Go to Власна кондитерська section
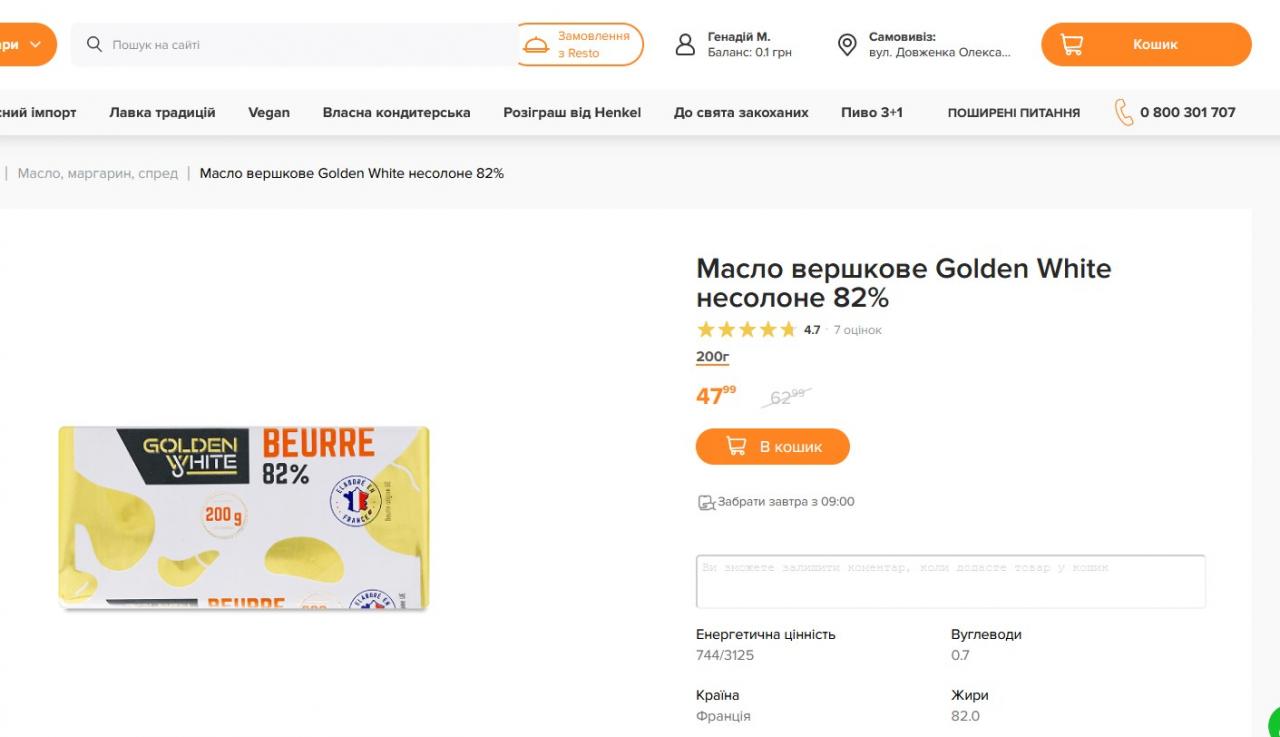 pyautogui.click(x=396, y=112)
